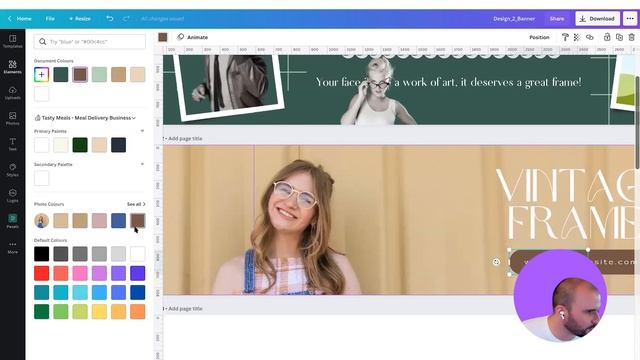640x360 pixels.
Task: Collapse the Primary Palette section
Action: (x=142, y=131)
